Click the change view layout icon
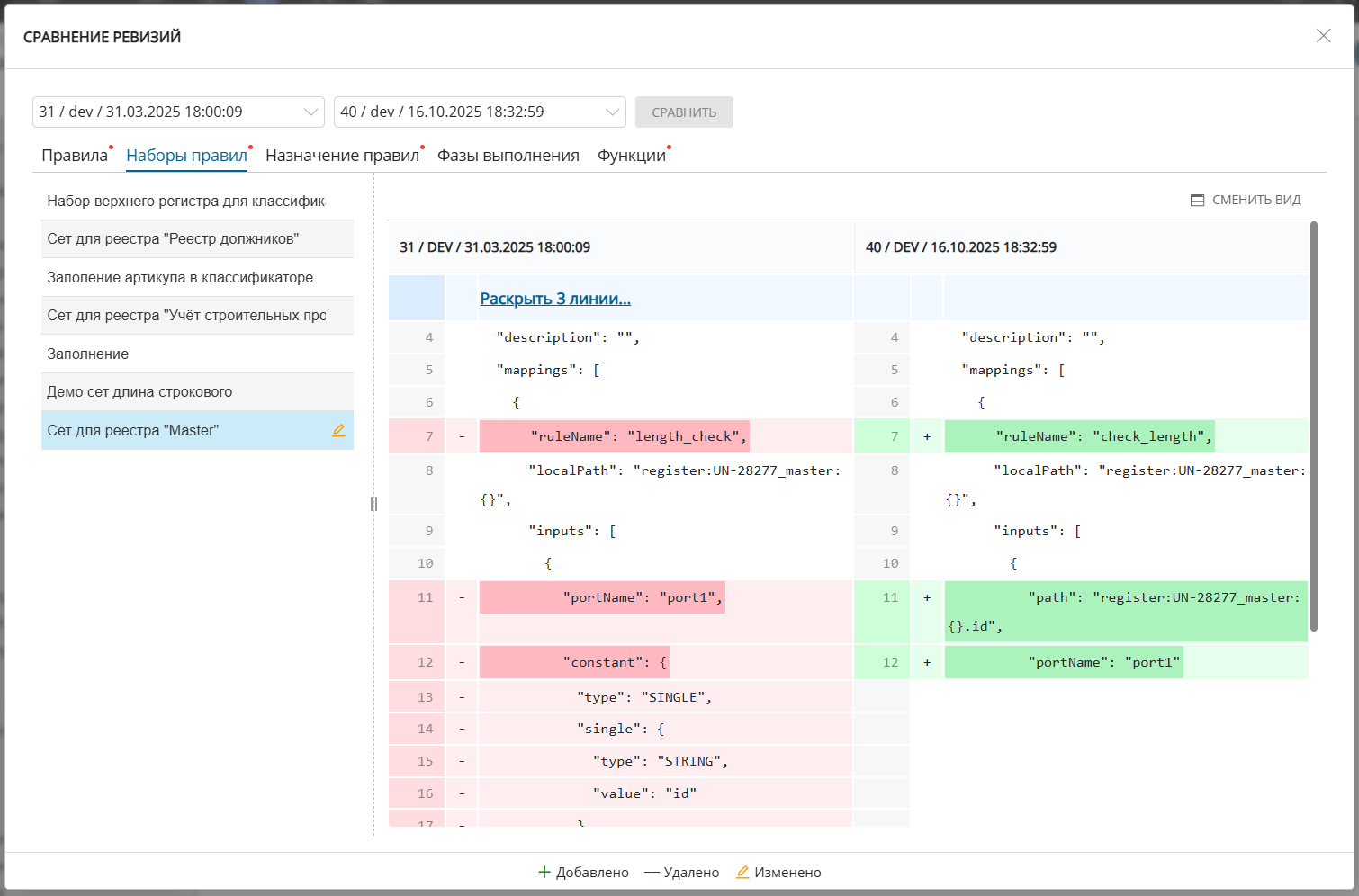The width and height of the screenshot is (1359, 896). [1197, 201]
